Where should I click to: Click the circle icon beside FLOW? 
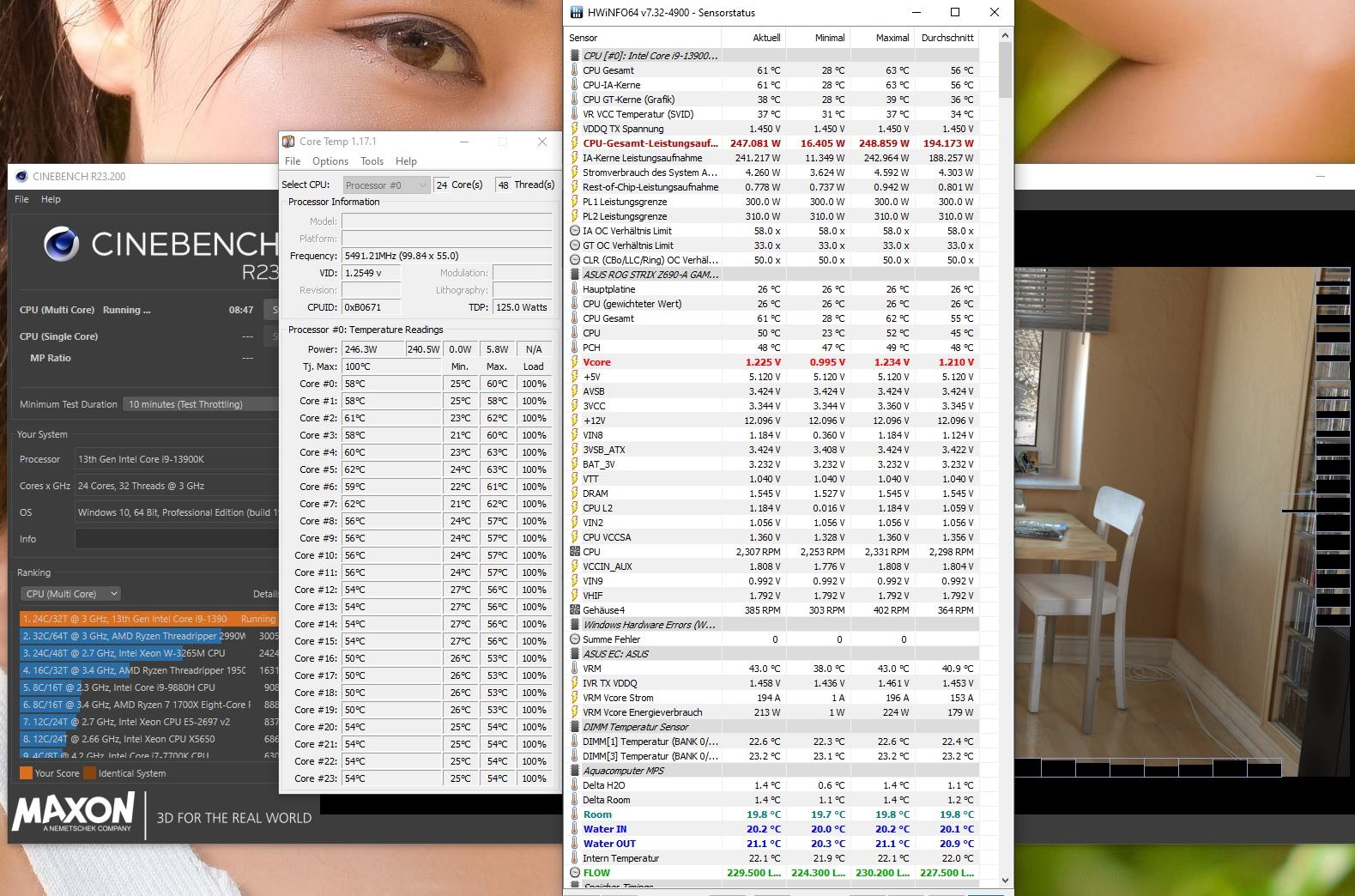click(575, 873)
